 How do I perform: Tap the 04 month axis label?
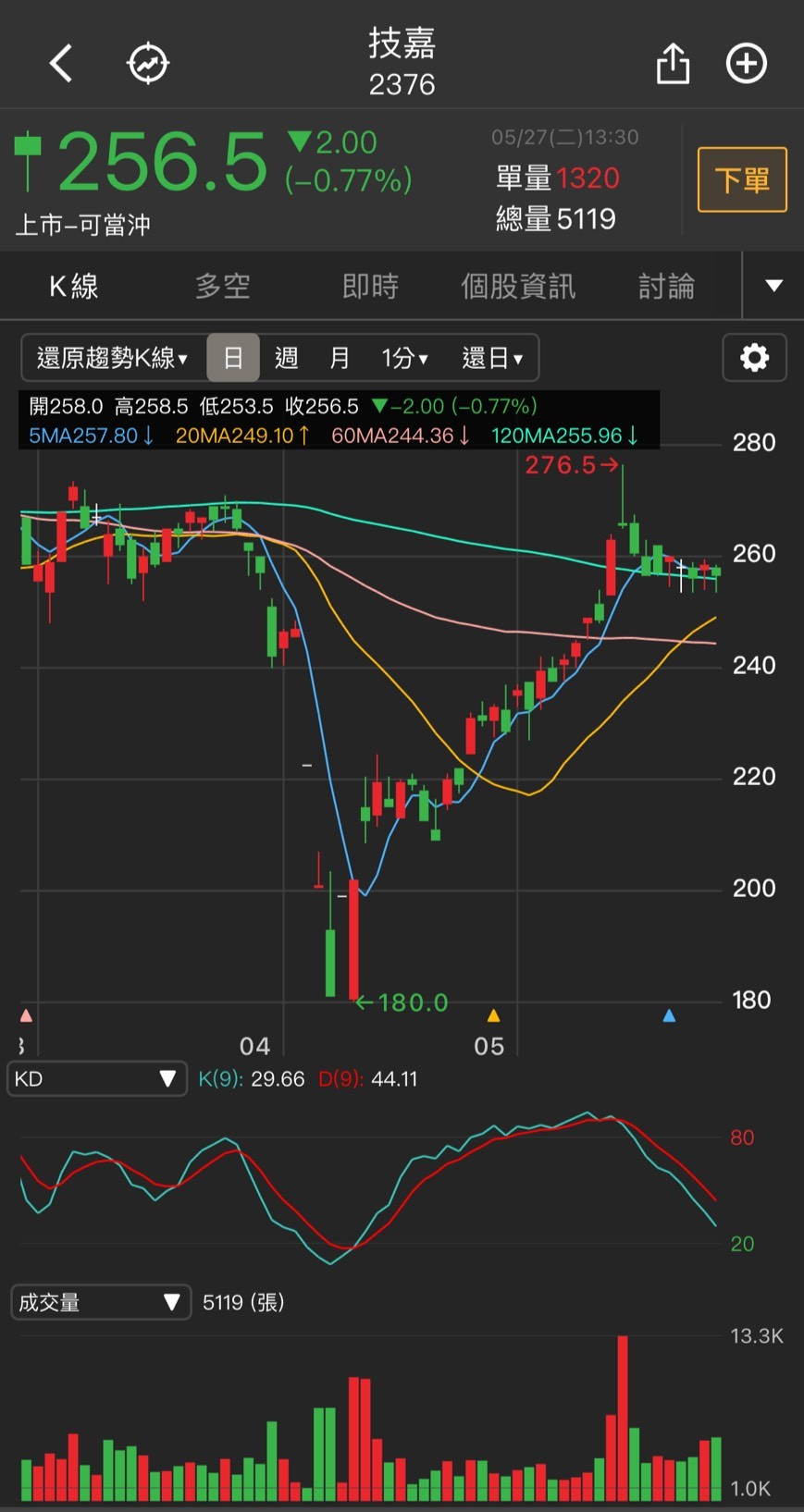(254, 1046)
